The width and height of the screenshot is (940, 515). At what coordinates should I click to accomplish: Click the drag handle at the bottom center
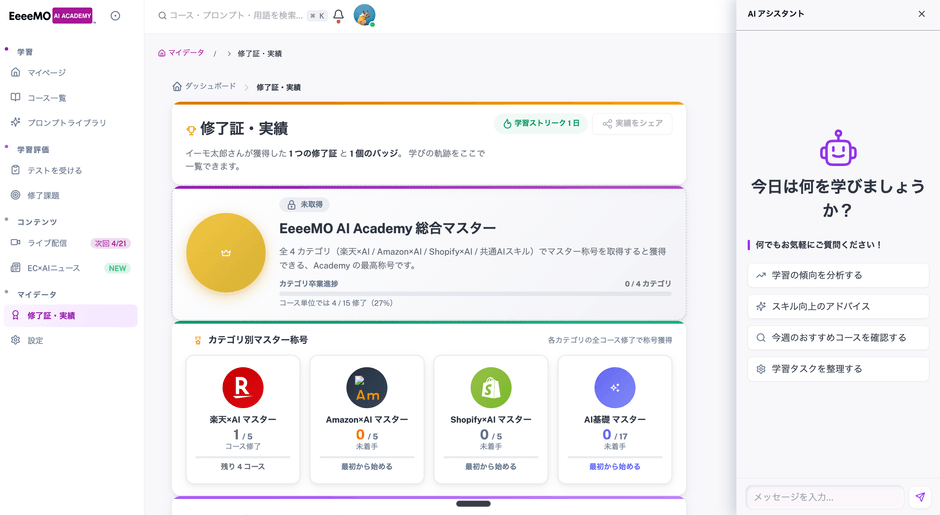(x=474, y=504)
